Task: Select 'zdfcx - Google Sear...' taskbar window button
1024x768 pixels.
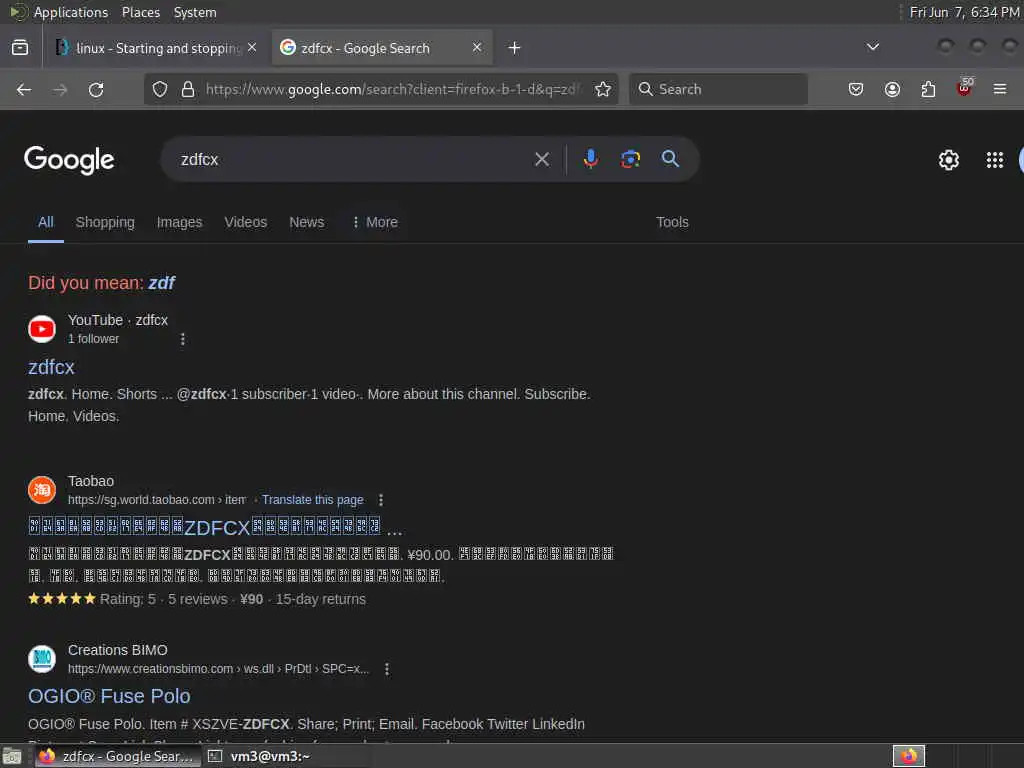Action: (118, 756)
